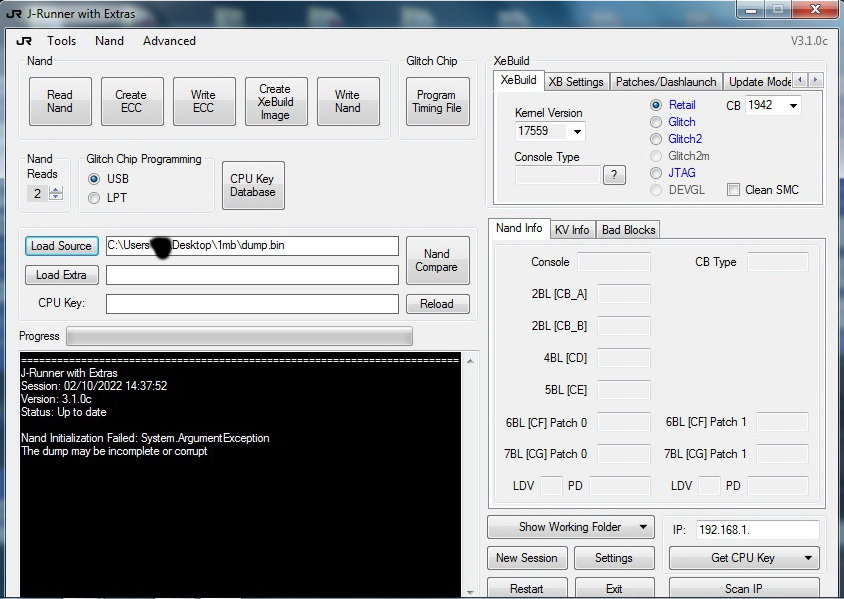This screenshot has height=599, width=844.
Task: Switch to the Bad Blocks tab
Action: [x=628, y=230]
